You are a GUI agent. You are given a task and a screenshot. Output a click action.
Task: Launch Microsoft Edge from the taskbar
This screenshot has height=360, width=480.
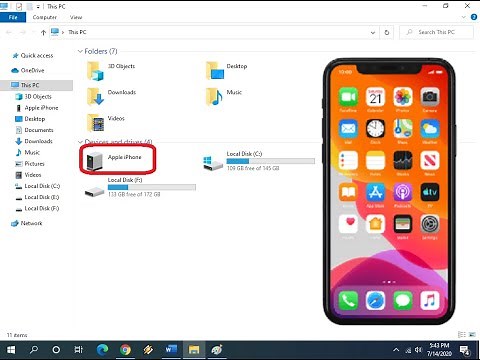coord(102,350)
